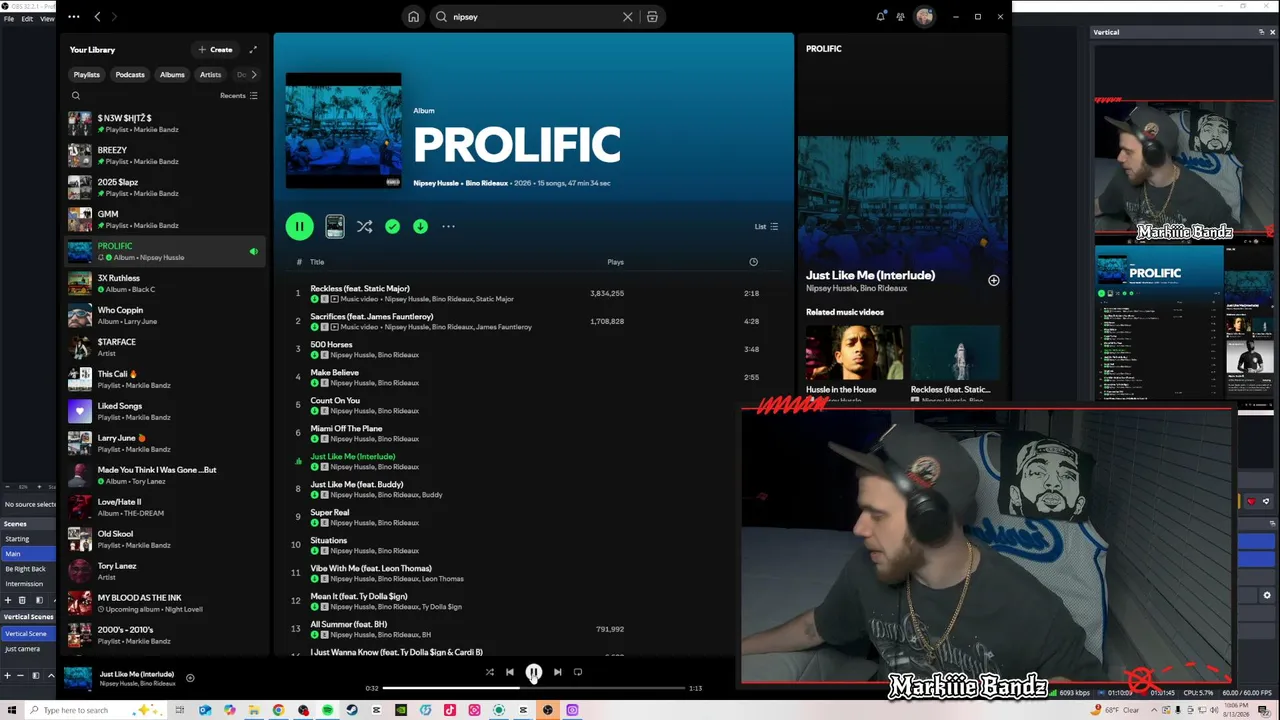The width and height of the screenshot is (1280, 720).
Task: Open the Recents sort menu in library
Action: click(x=239, y=96)
